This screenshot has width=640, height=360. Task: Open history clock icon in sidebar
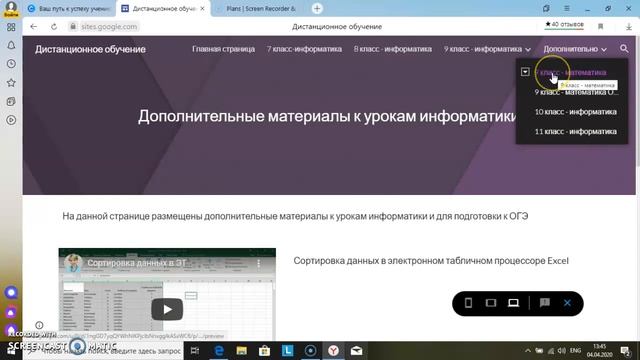click(x=11, y=64)
